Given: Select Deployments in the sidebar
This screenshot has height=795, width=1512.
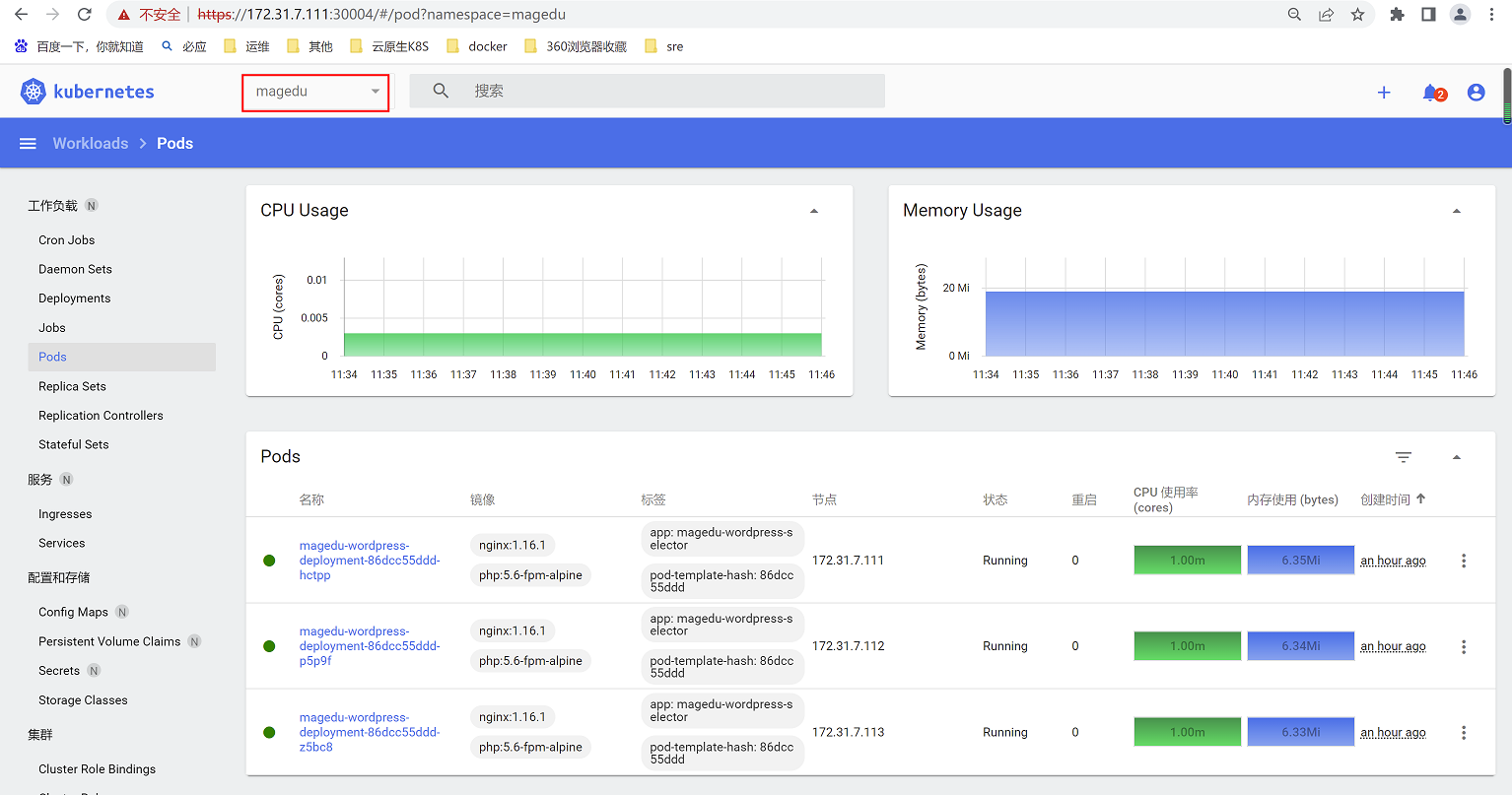Looking at the screenshot, I should 75,298.
